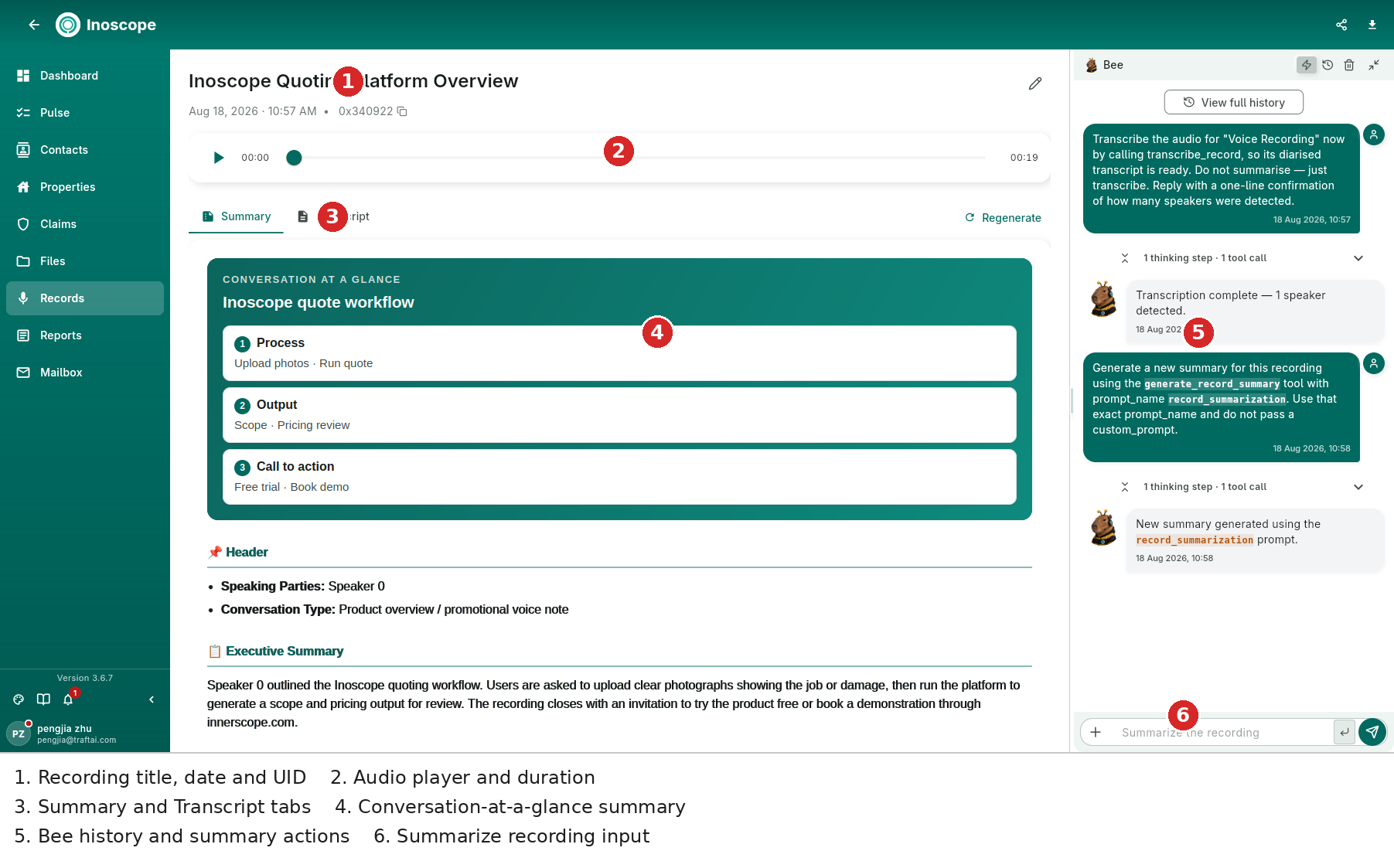Screen dimensions: 1394x868
Task: Send the message with paper plane button
Action: point(1372,732)
